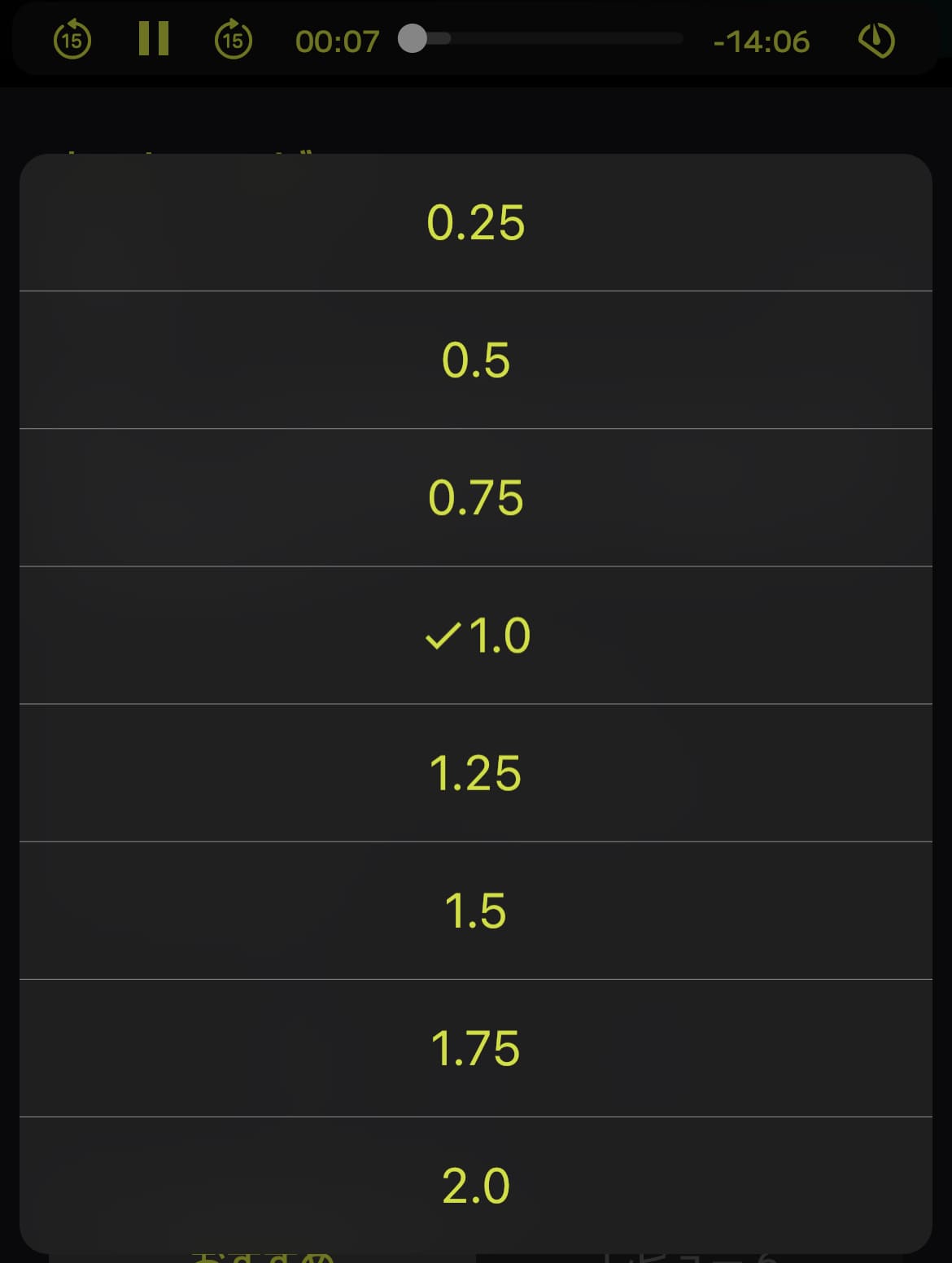Tap the -14:06 remaining time label
Viewport: 952px width, 1263px height.
click(x=762, y=42)
